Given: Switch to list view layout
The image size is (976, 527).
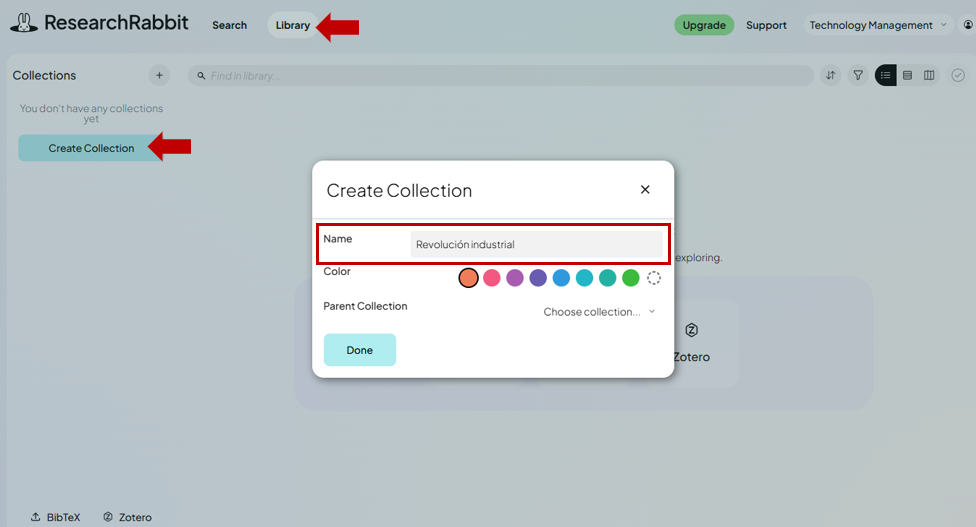Looking at the screenshot, I should 886,75.
